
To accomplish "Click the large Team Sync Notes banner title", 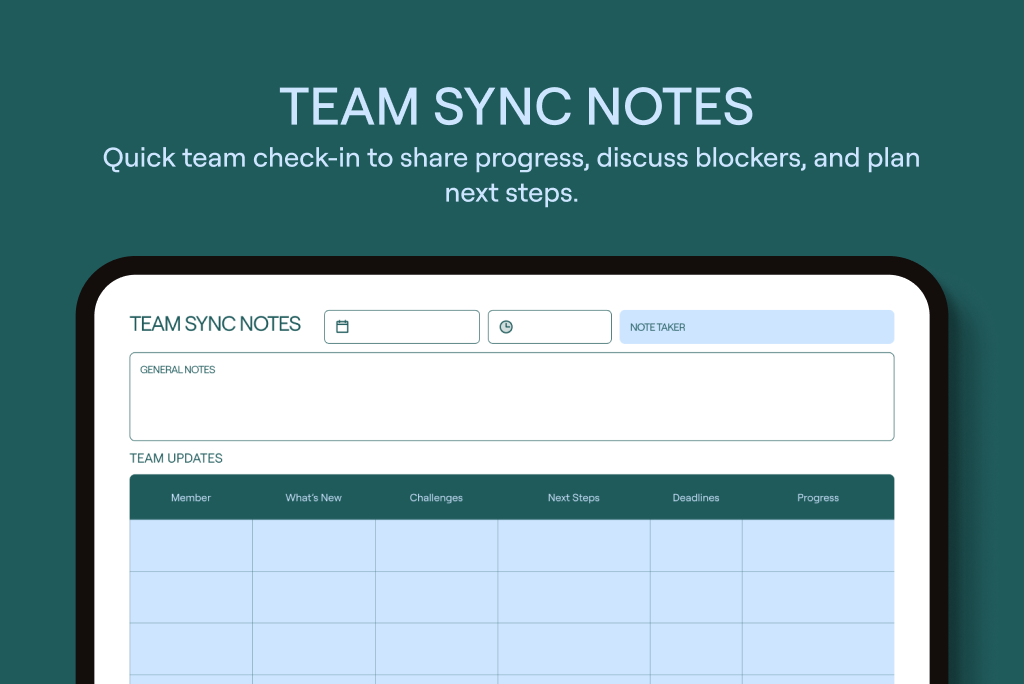I will coord(515,106).
